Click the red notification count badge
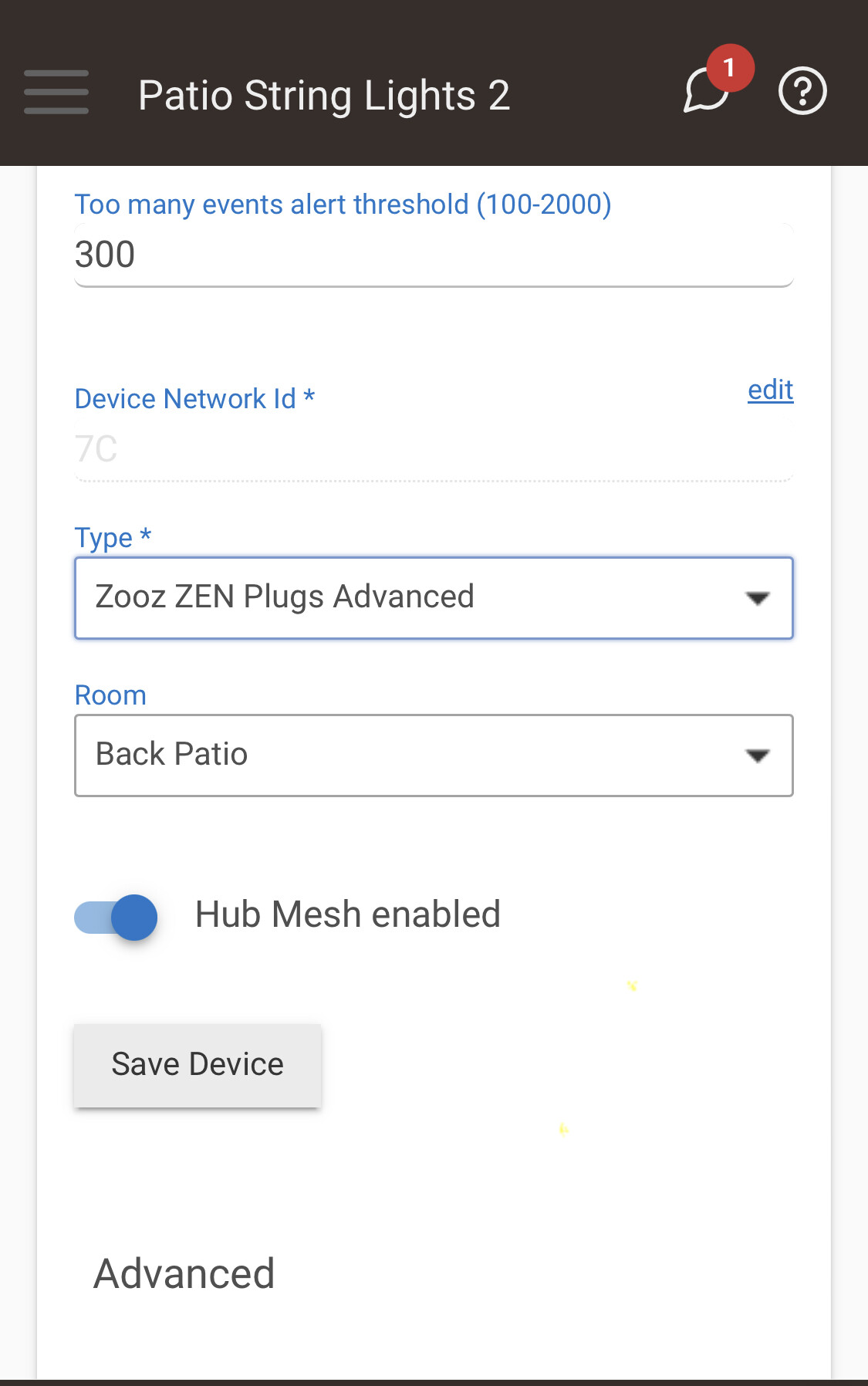868x1386 pixels. pyautogui.click(x=729, y=68)
